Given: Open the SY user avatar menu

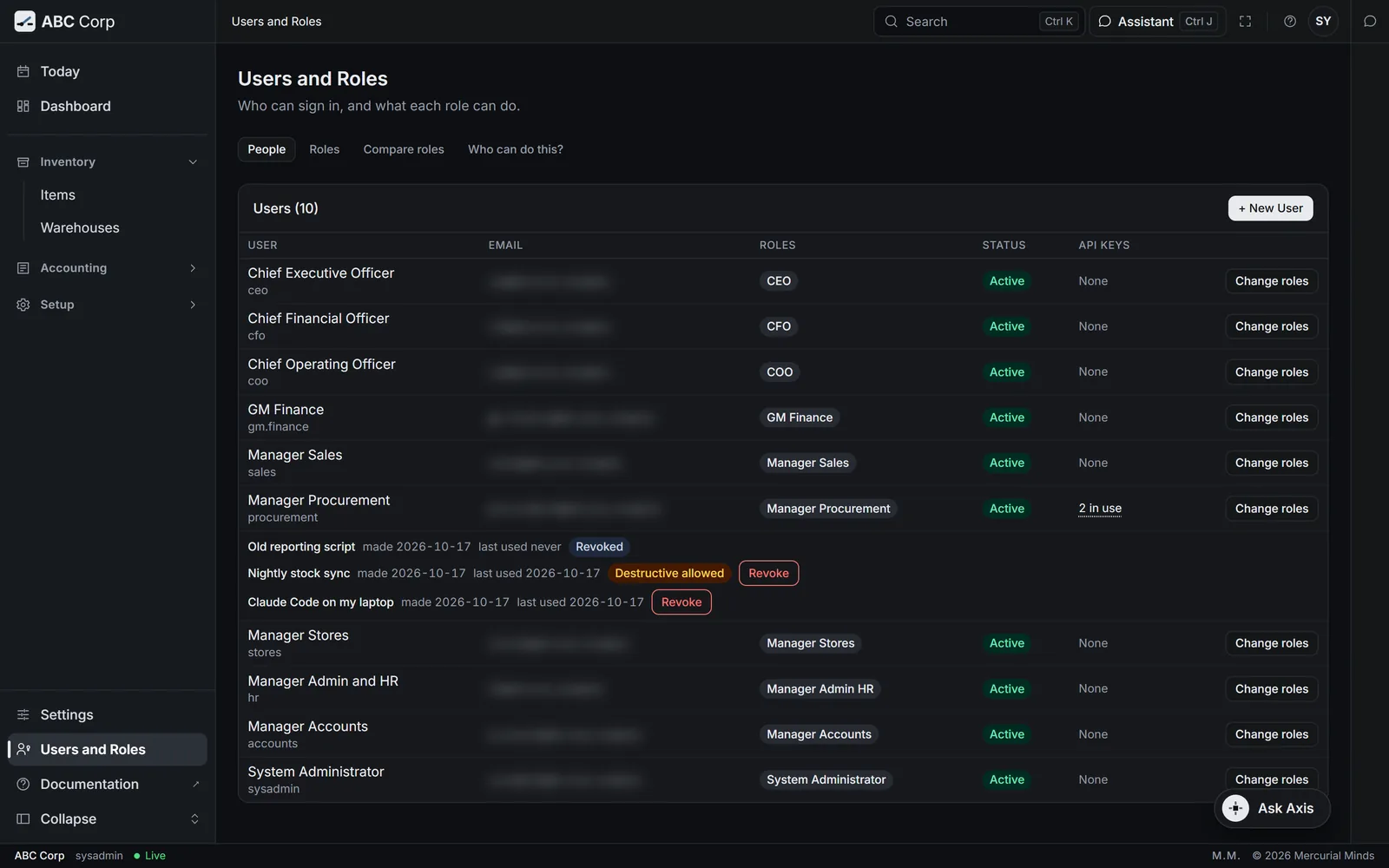Looking at the screenshot, I should tap(1323, 22).
